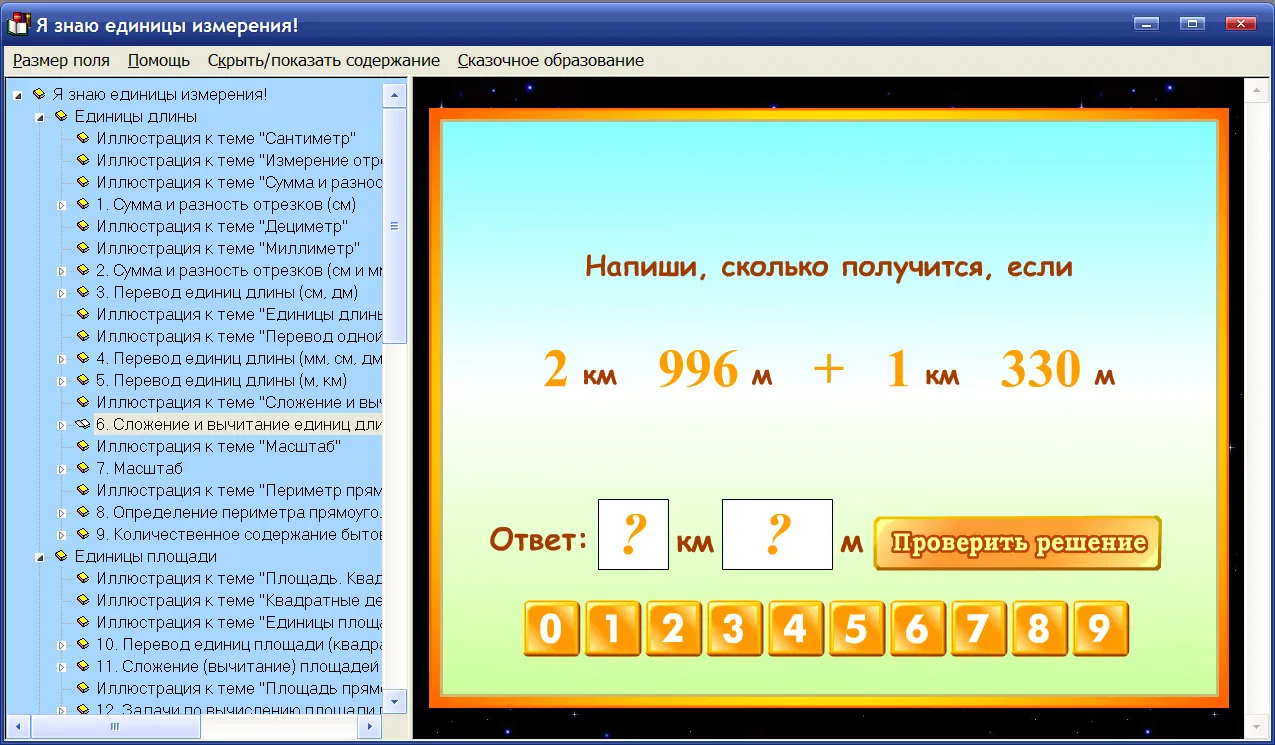Click the icon beside illustration "Площадь. Квад…"
1275x745 pixels.
click(83, 578)
